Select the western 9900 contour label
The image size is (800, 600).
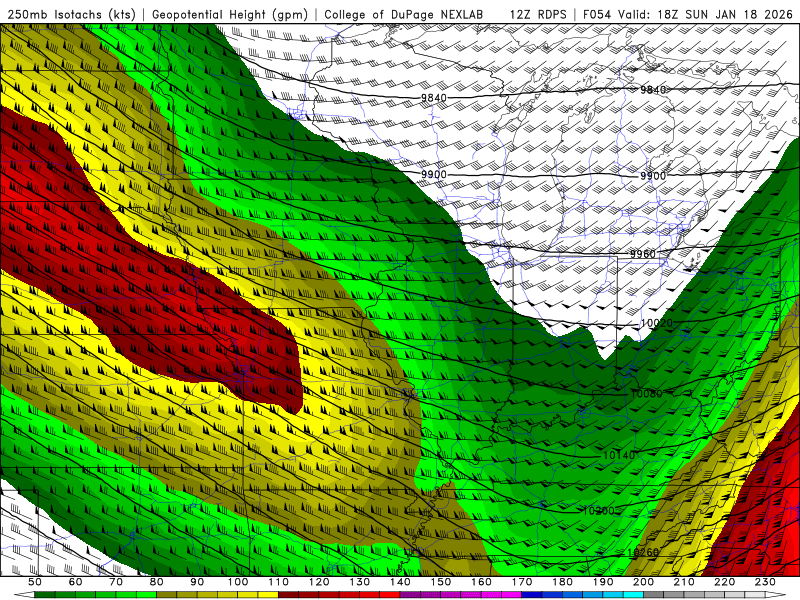(x=434, y=174)
